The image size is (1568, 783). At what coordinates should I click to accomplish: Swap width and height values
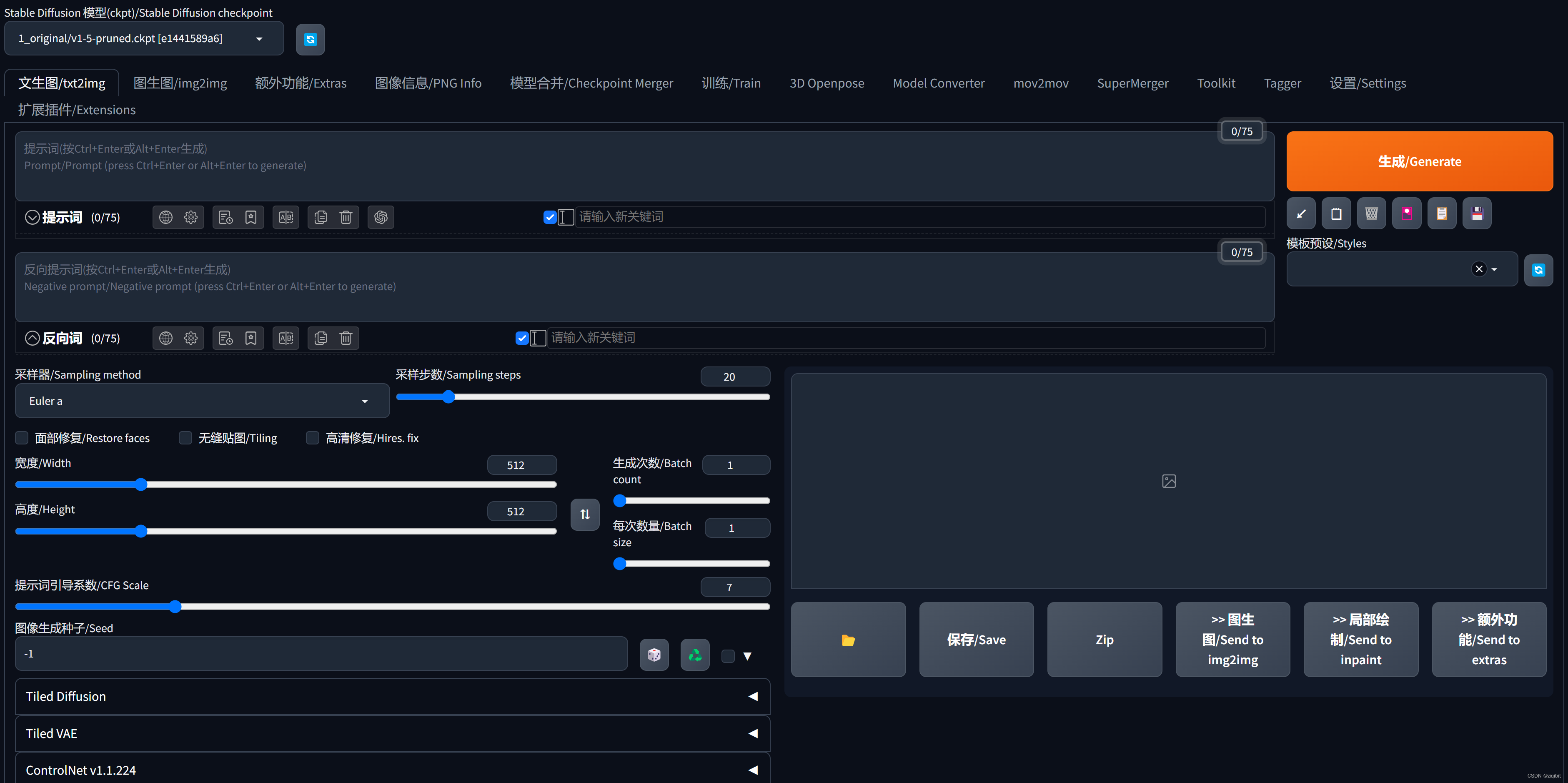pos(585,514)
